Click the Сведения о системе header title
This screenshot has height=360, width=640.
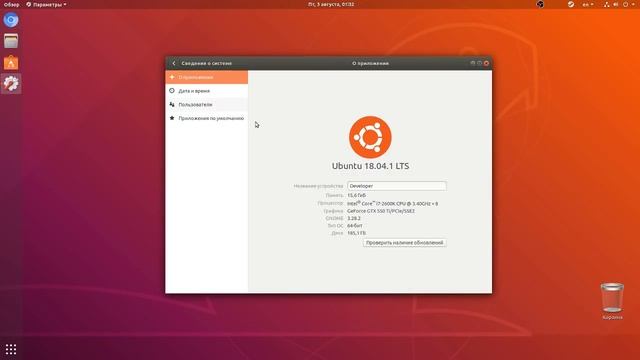207,63
